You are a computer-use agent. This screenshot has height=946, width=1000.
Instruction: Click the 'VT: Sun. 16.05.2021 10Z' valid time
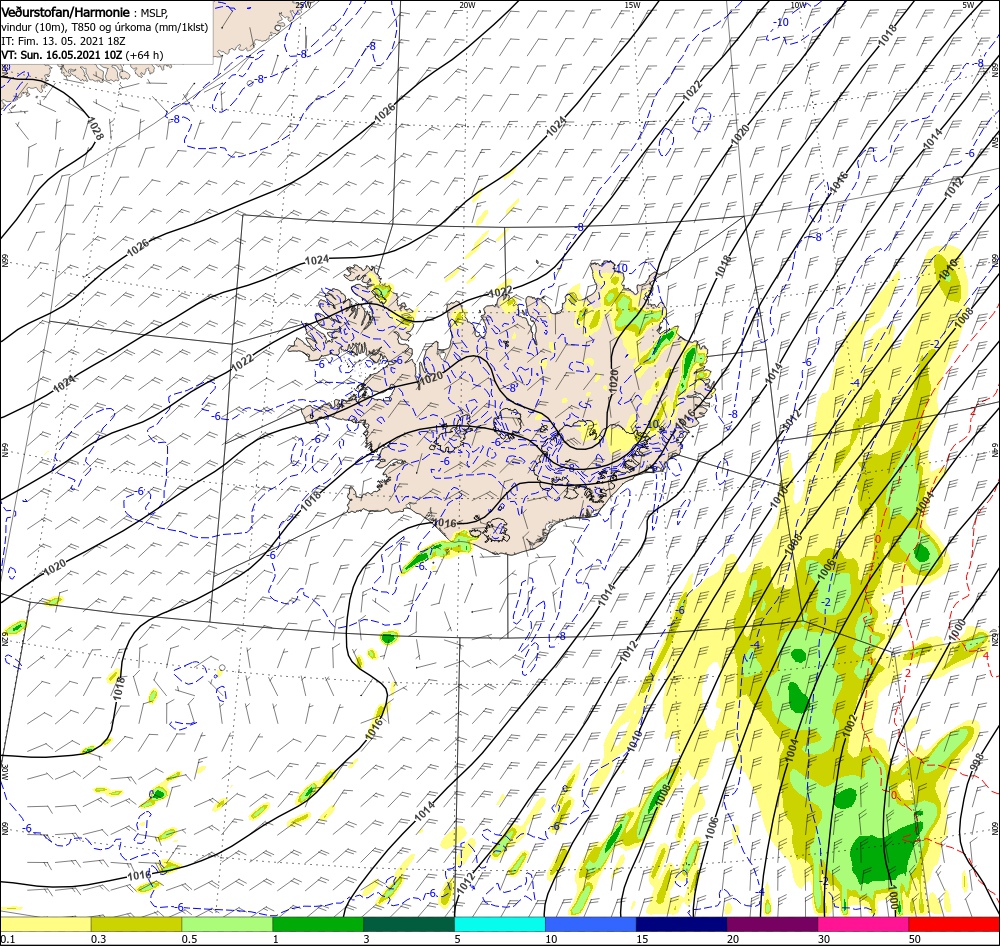(x=61, y=55)
